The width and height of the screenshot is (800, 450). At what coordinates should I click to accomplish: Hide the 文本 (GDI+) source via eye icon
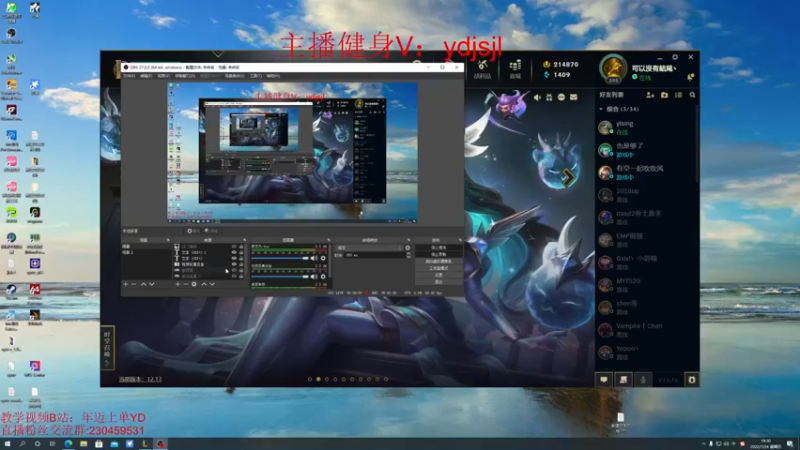[234, 258]
